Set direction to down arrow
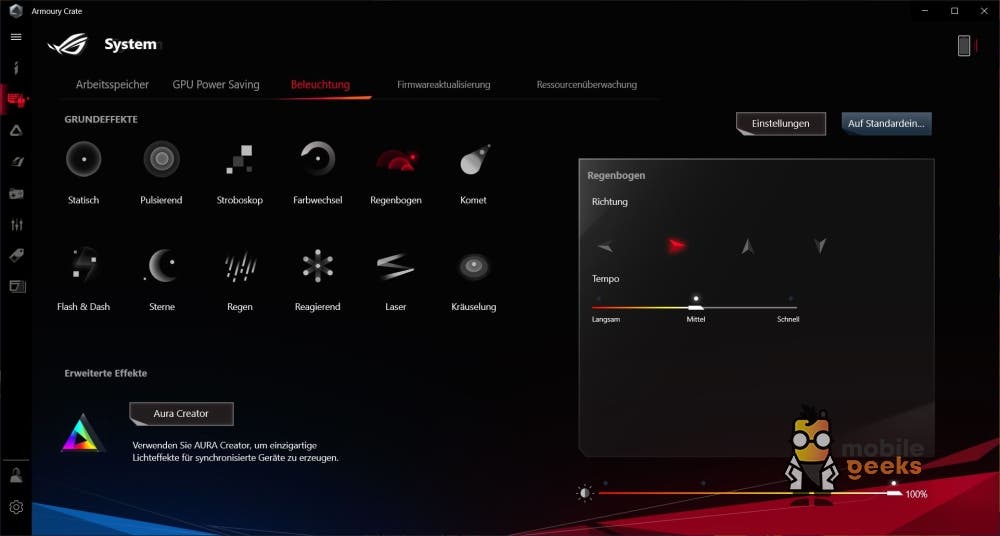1000x536 pixels. click(820, 246)
